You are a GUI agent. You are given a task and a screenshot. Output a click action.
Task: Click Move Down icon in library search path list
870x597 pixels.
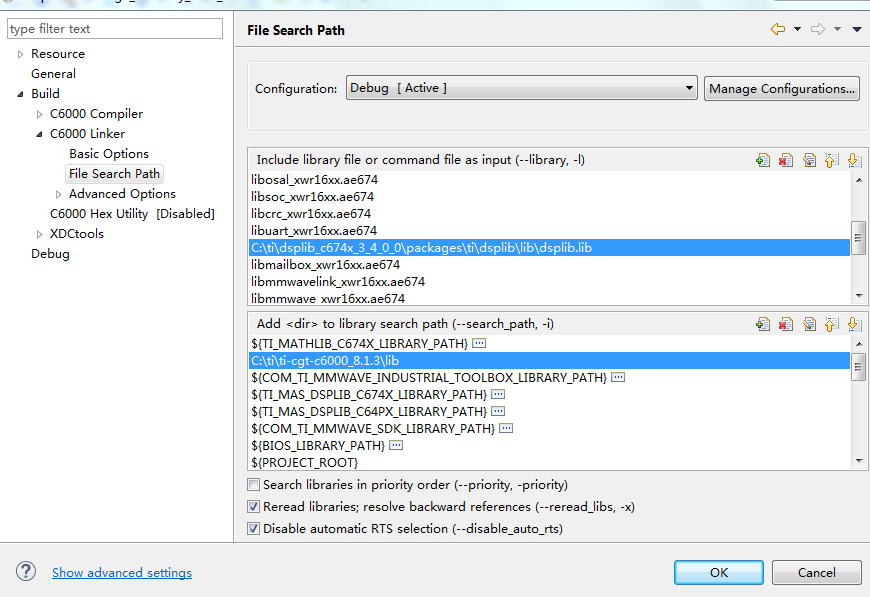[853, 324]
